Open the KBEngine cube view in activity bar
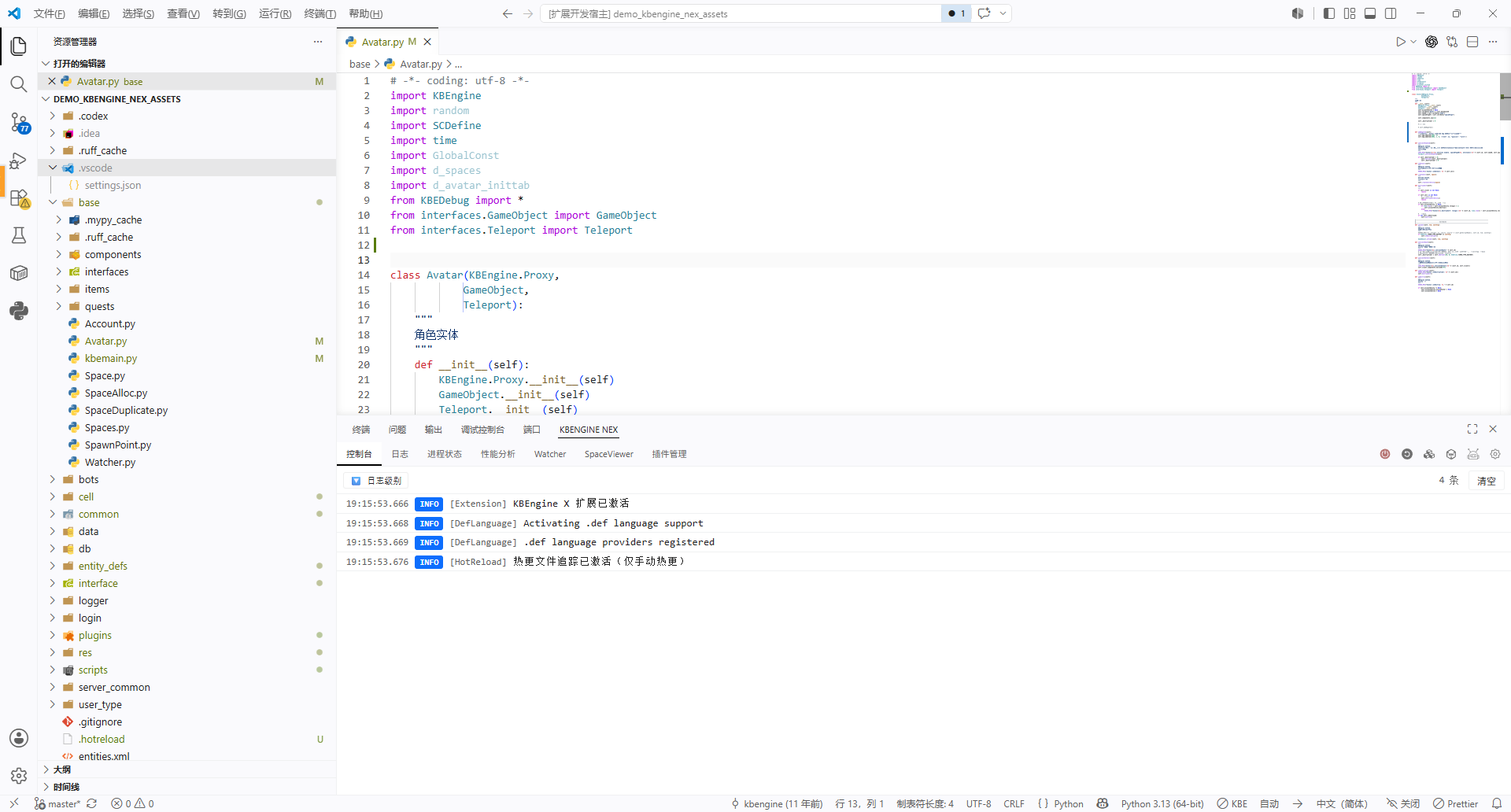The height and width of the screenshot is (812, 1511). (x=19, y=273)
